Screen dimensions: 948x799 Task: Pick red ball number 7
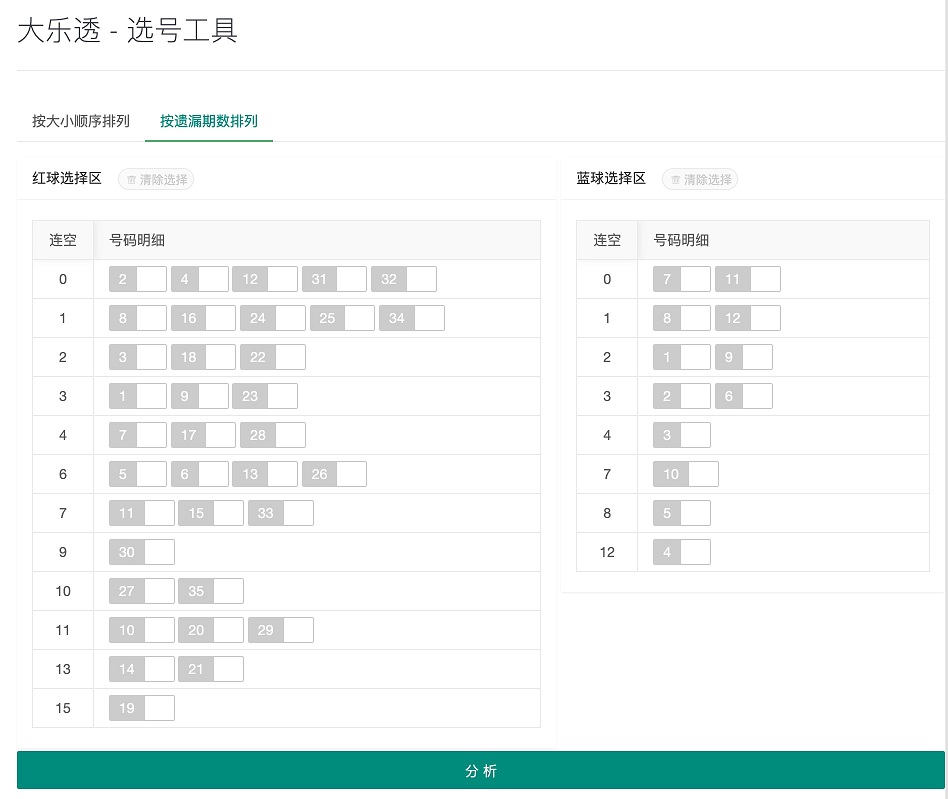pos(138,435)
